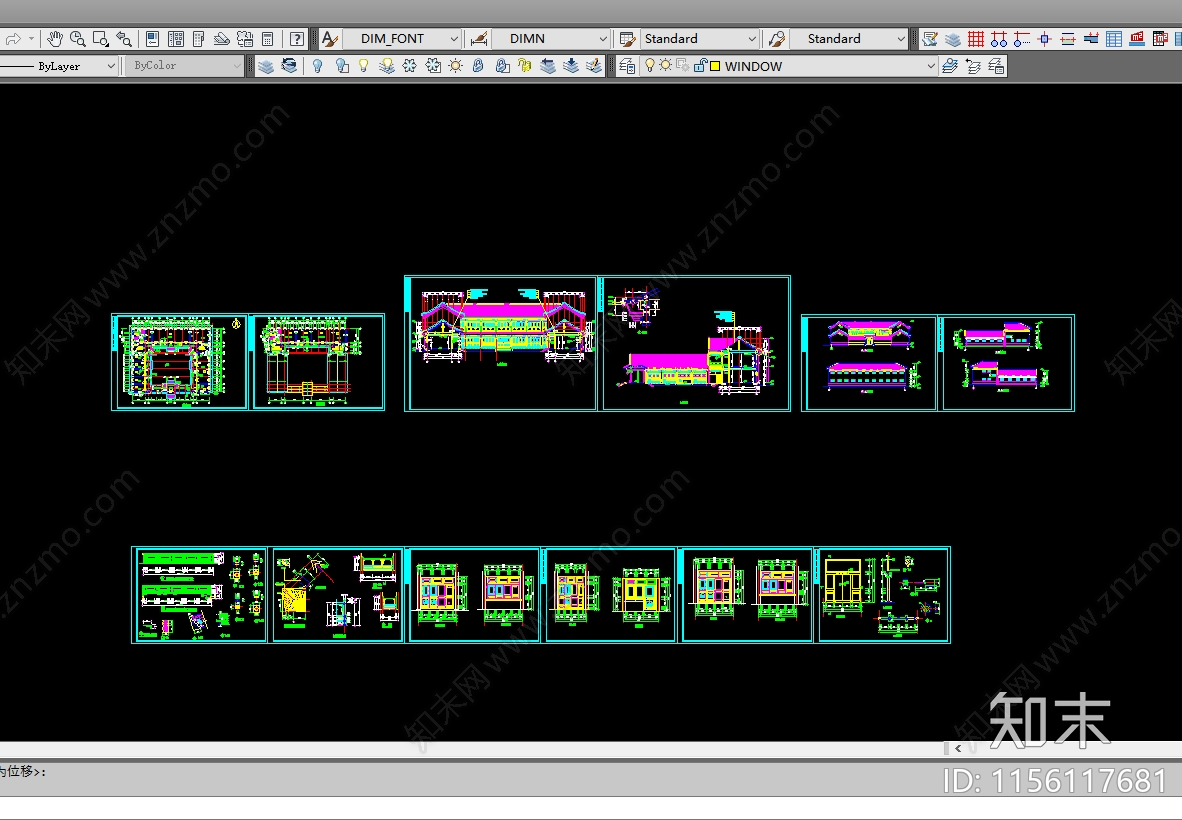Open the Table Style manager icon
Image resolution: width=1182 pixels, height=820 pixels.
[626, 38]
